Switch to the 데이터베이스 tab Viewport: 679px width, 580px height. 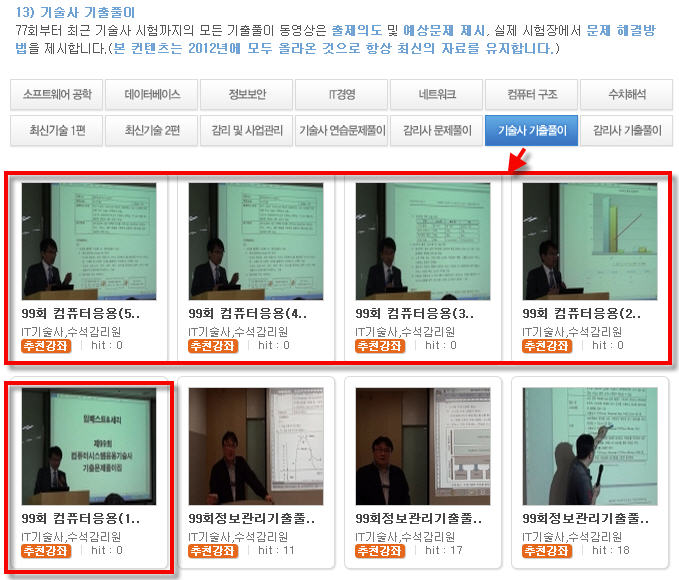click(152, 94)
